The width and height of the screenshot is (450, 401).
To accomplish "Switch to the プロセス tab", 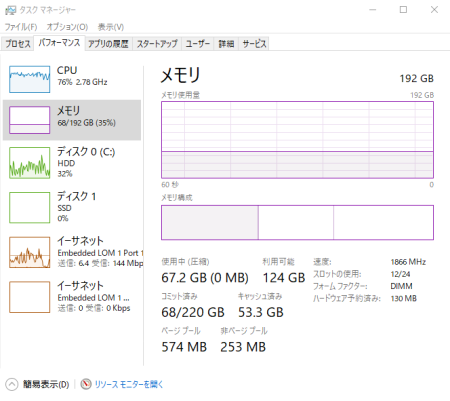I will coord(18,44).
